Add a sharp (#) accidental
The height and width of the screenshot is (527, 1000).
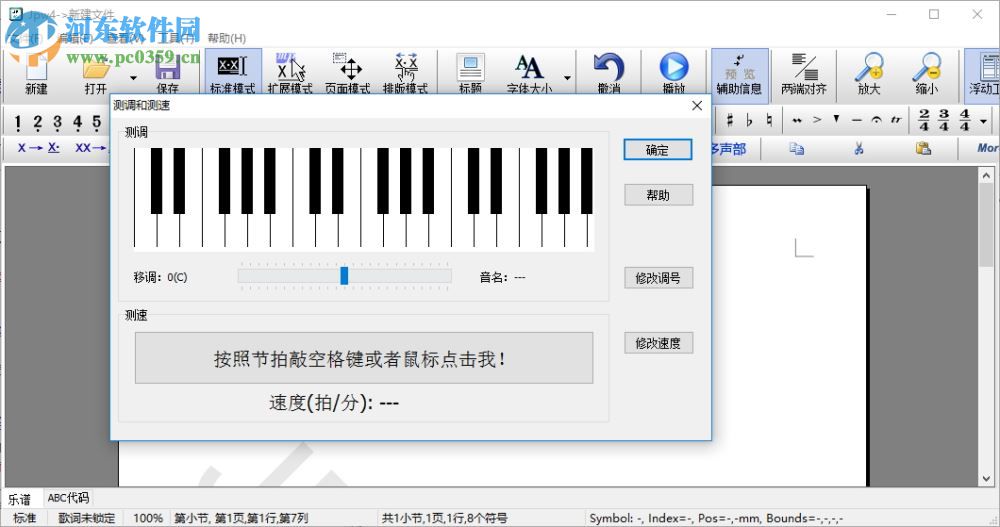(x=730, y=120)
